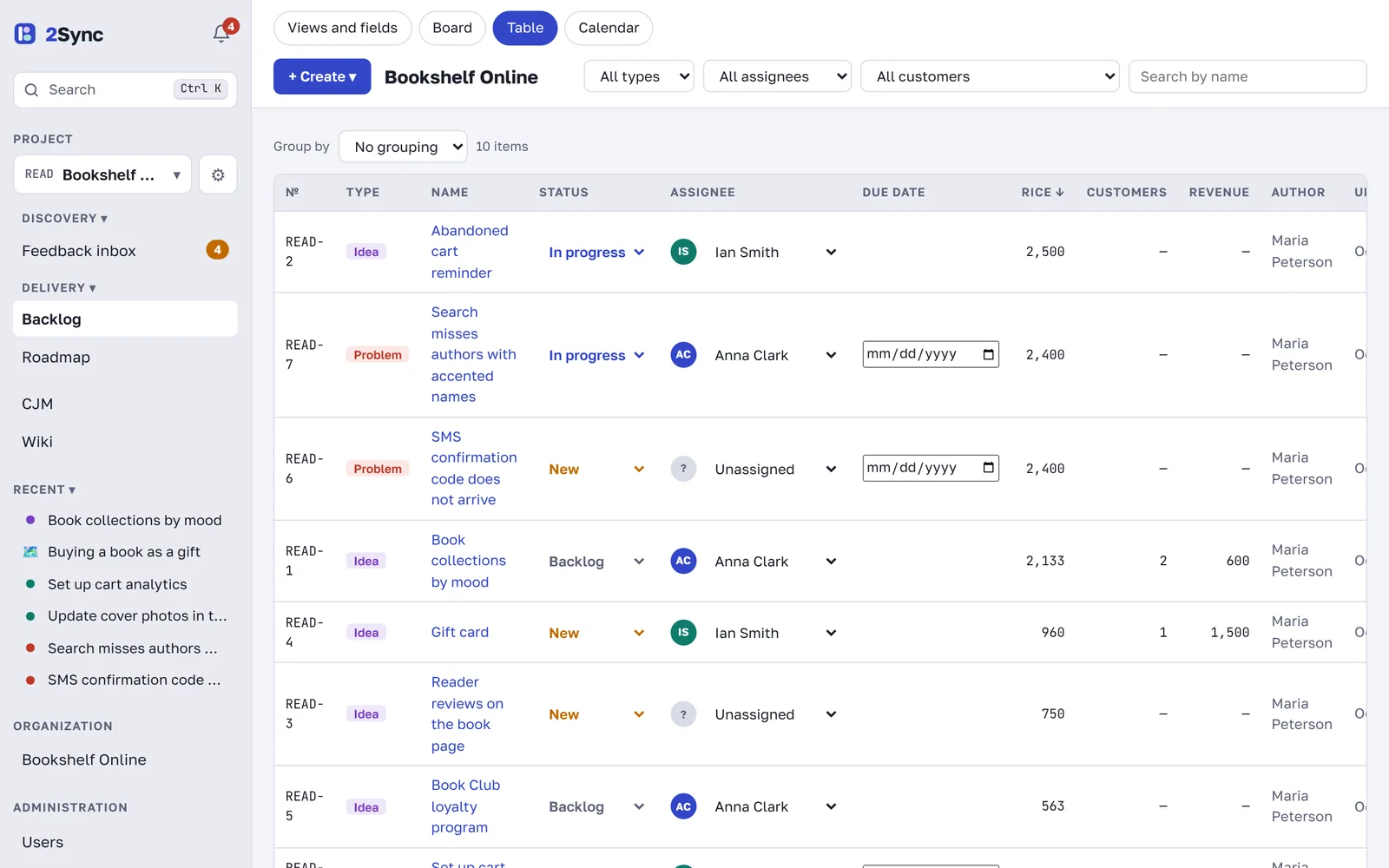Click the 2Sync logo icon

(x=25, y=34)
